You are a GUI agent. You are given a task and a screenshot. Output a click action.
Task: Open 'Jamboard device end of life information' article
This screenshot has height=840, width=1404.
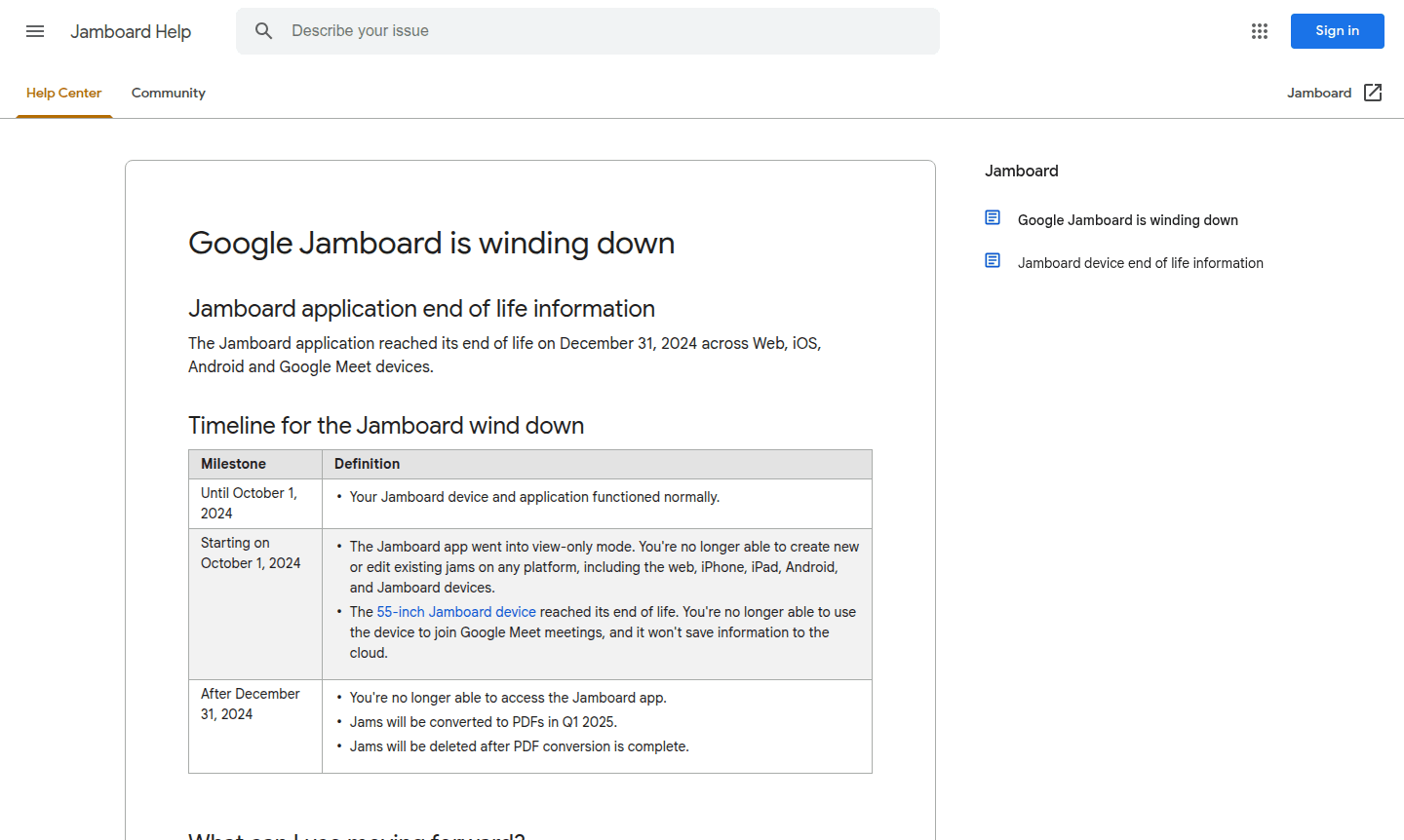tap(1140, 263)
